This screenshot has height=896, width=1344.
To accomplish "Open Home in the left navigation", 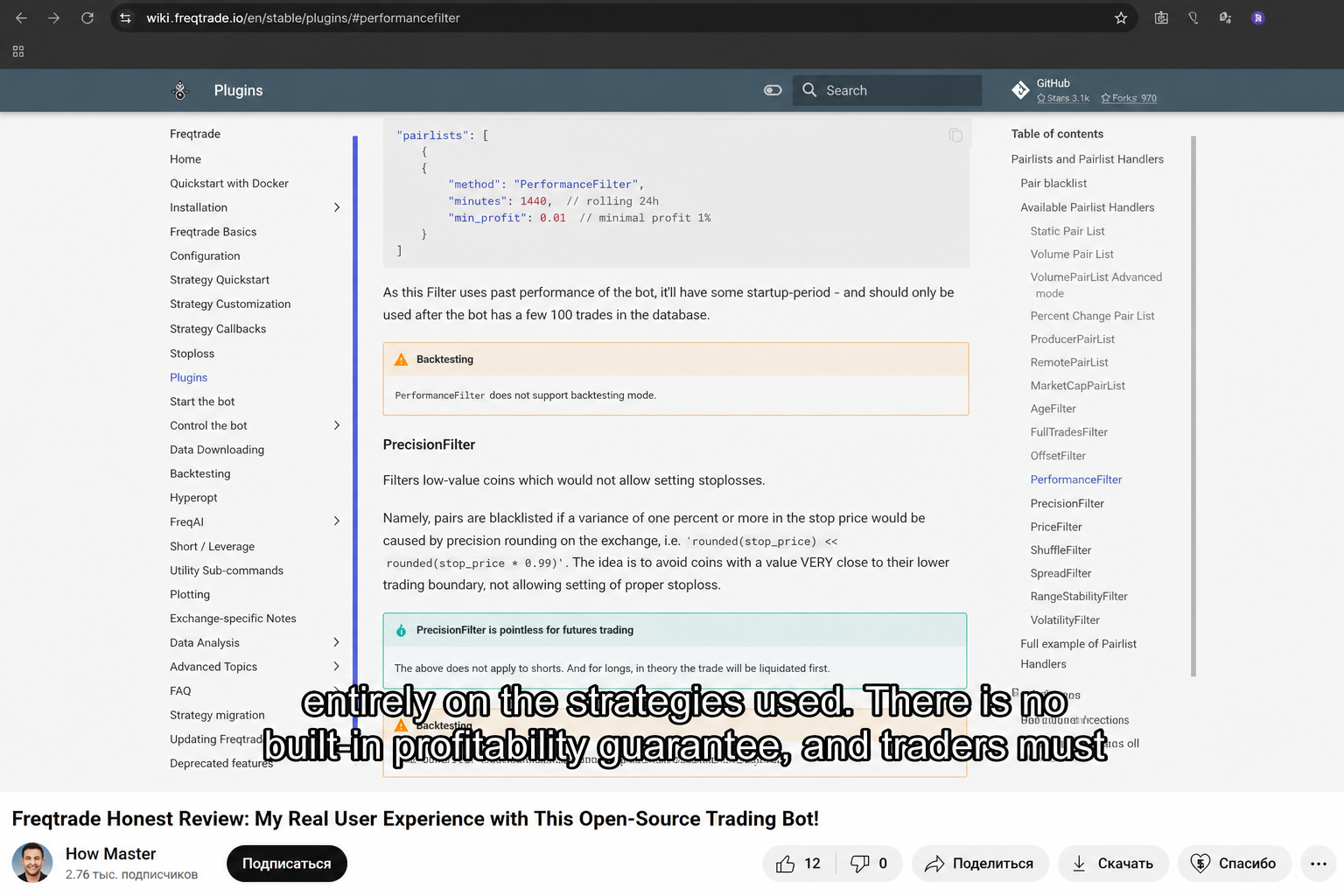I will click(185, 159).
